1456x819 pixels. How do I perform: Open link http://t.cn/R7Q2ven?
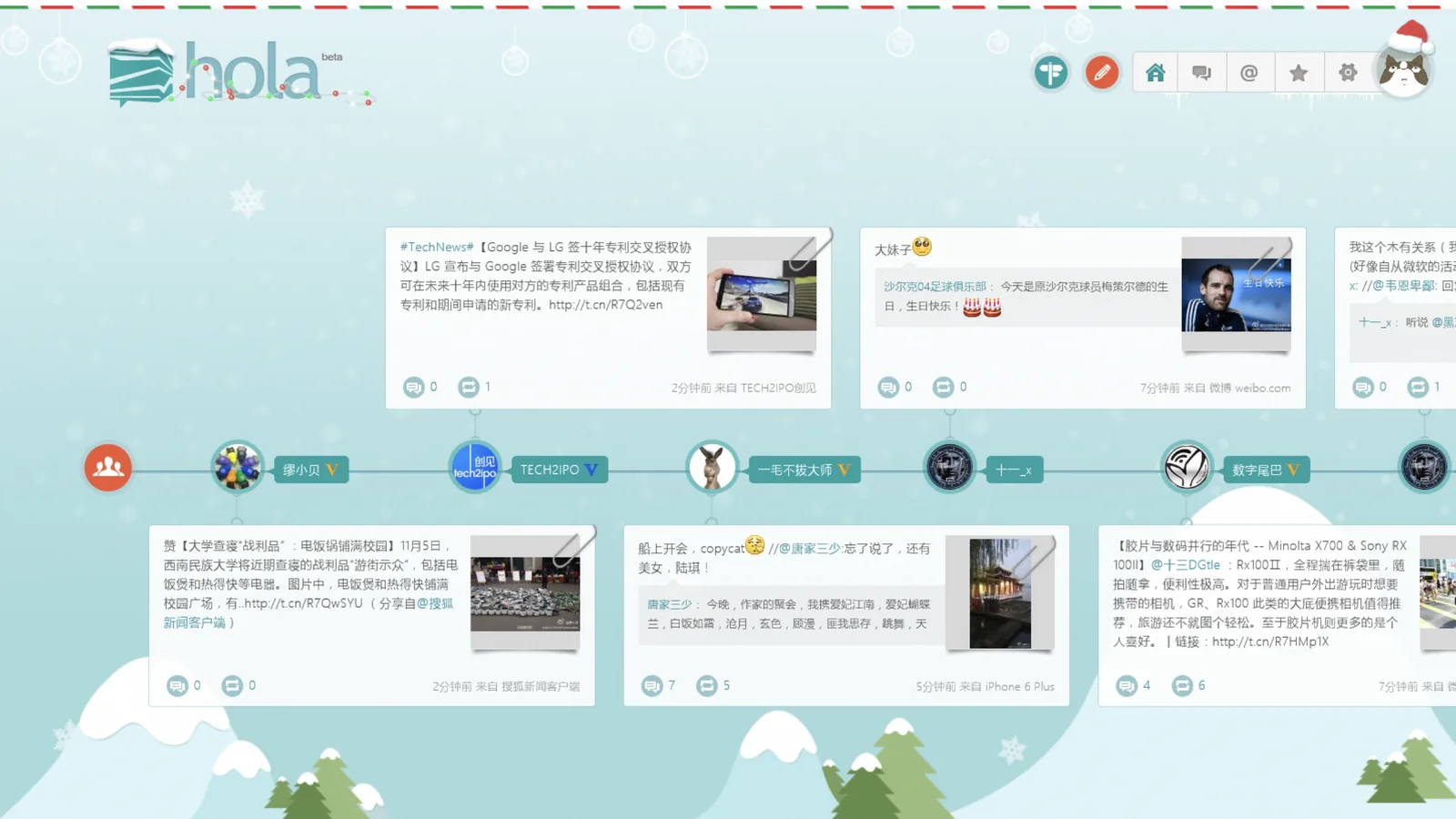point(605,305)
